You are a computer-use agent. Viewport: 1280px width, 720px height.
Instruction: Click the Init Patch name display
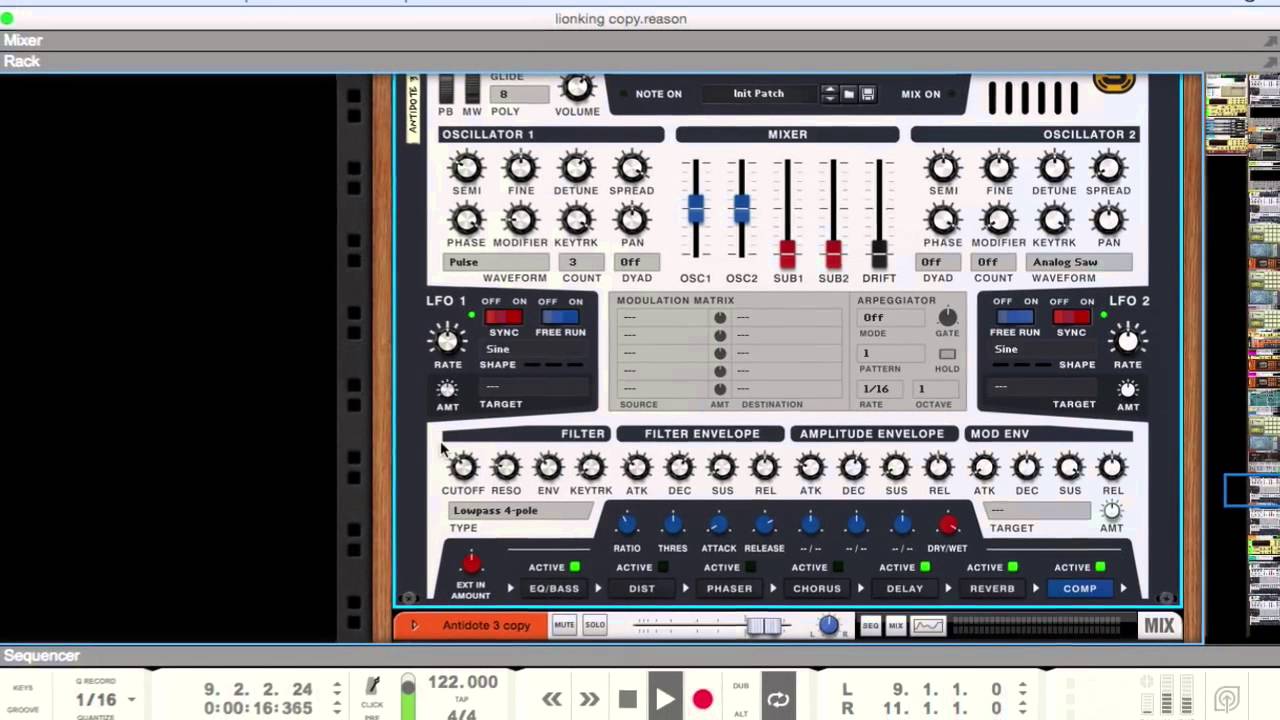pos(759,94)
